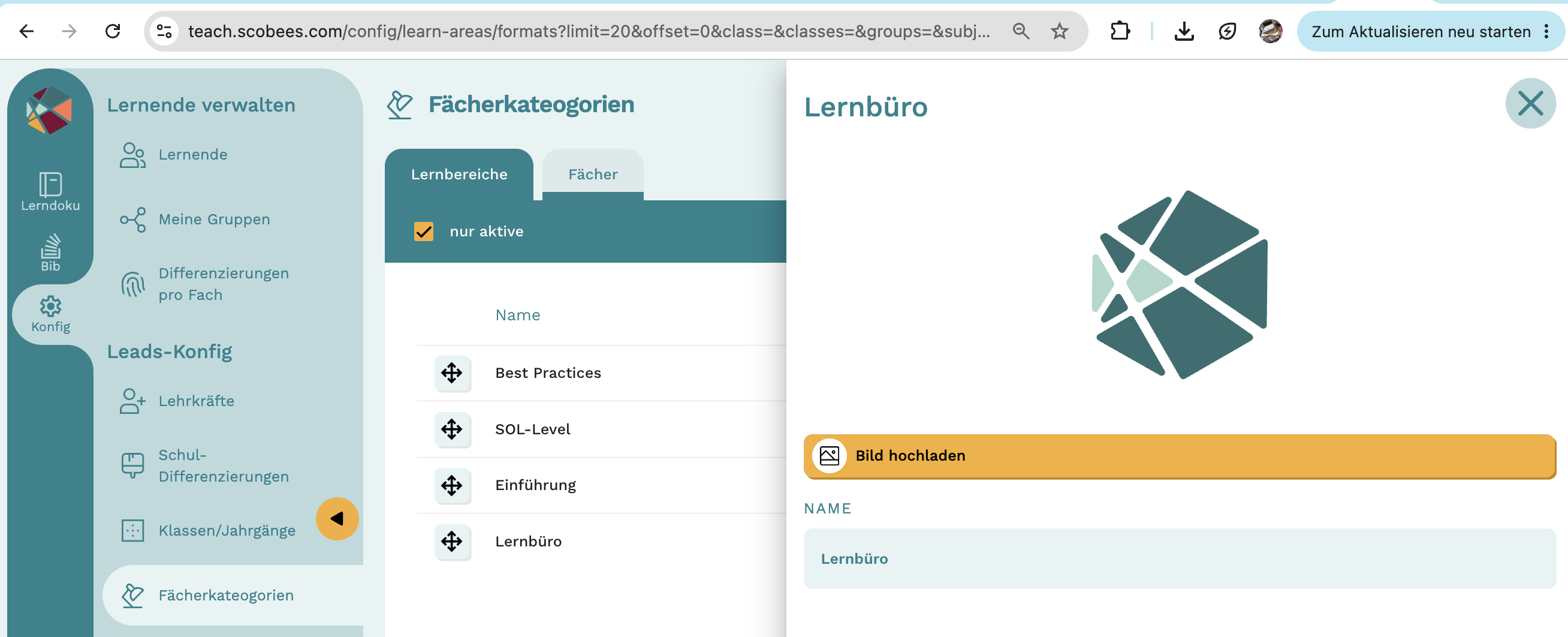The height and width of the screenshot is (637, 1568).
Task: Open the browser extensions puzzle icon
Action: [1120, 31]
